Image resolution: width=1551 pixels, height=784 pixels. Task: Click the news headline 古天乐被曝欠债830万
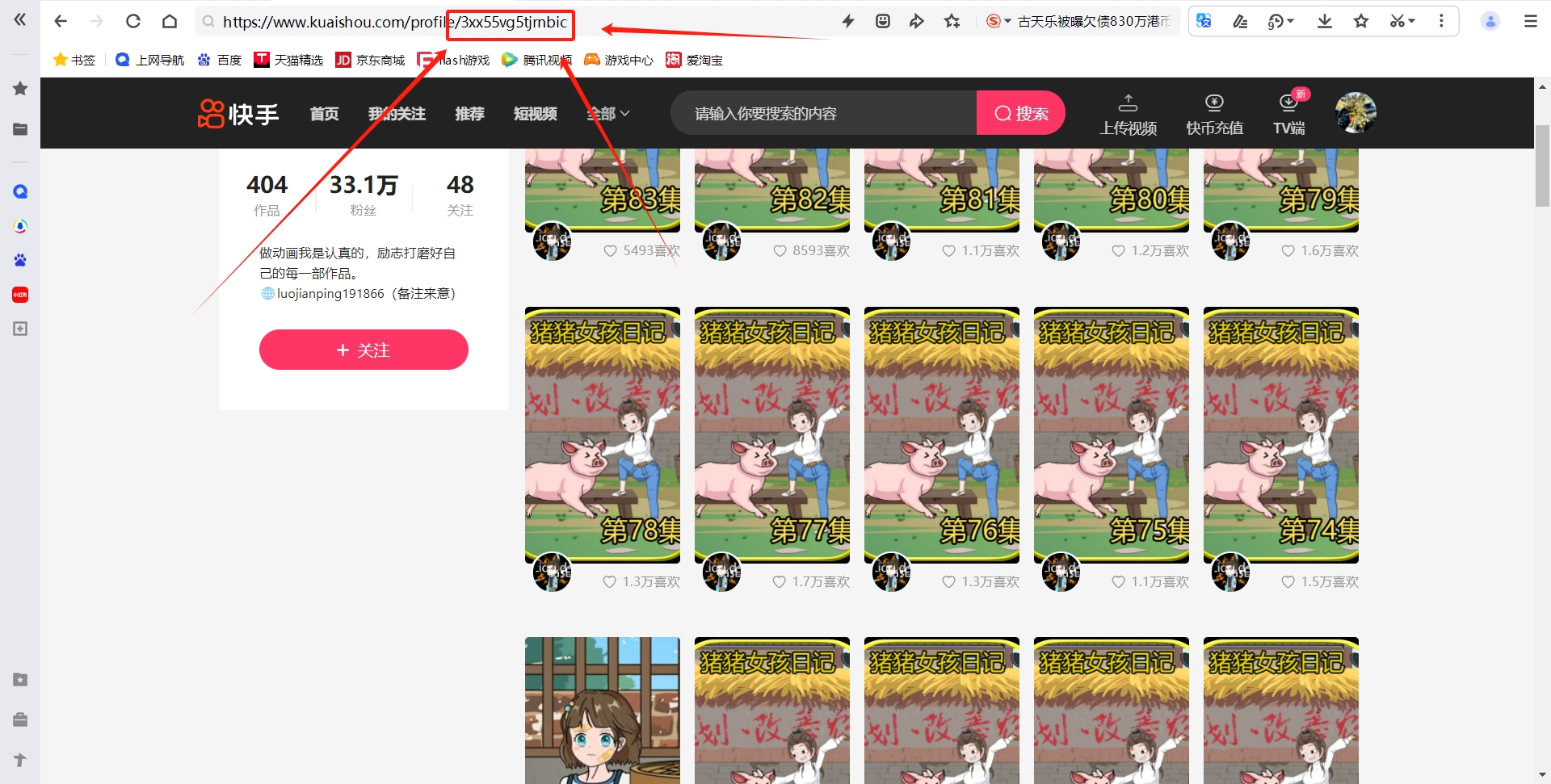click(1095, 22)
